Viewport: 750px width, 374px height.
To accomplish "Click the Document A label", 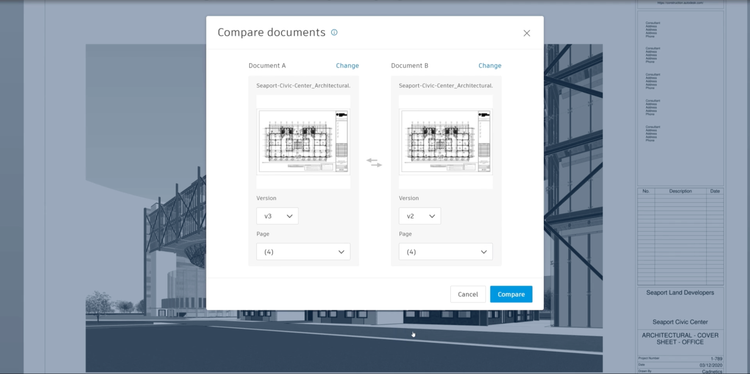I will tap(267, 66).
